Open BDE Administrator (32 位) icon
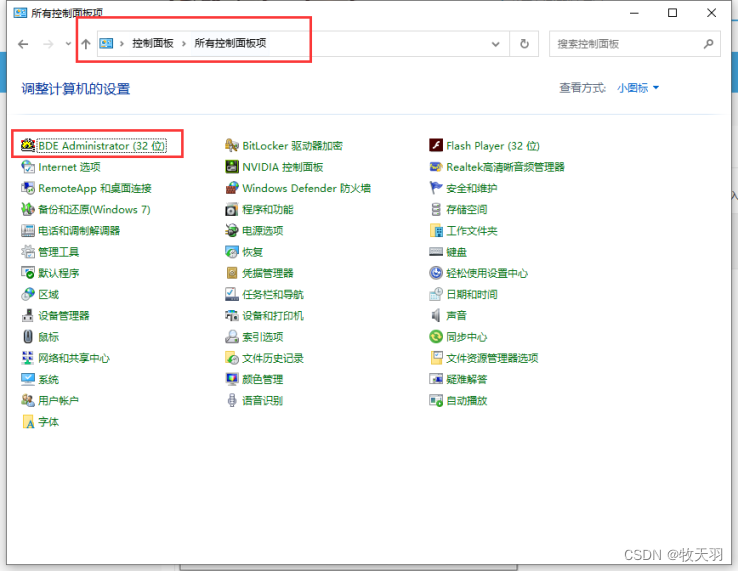 tap(28, 145)
